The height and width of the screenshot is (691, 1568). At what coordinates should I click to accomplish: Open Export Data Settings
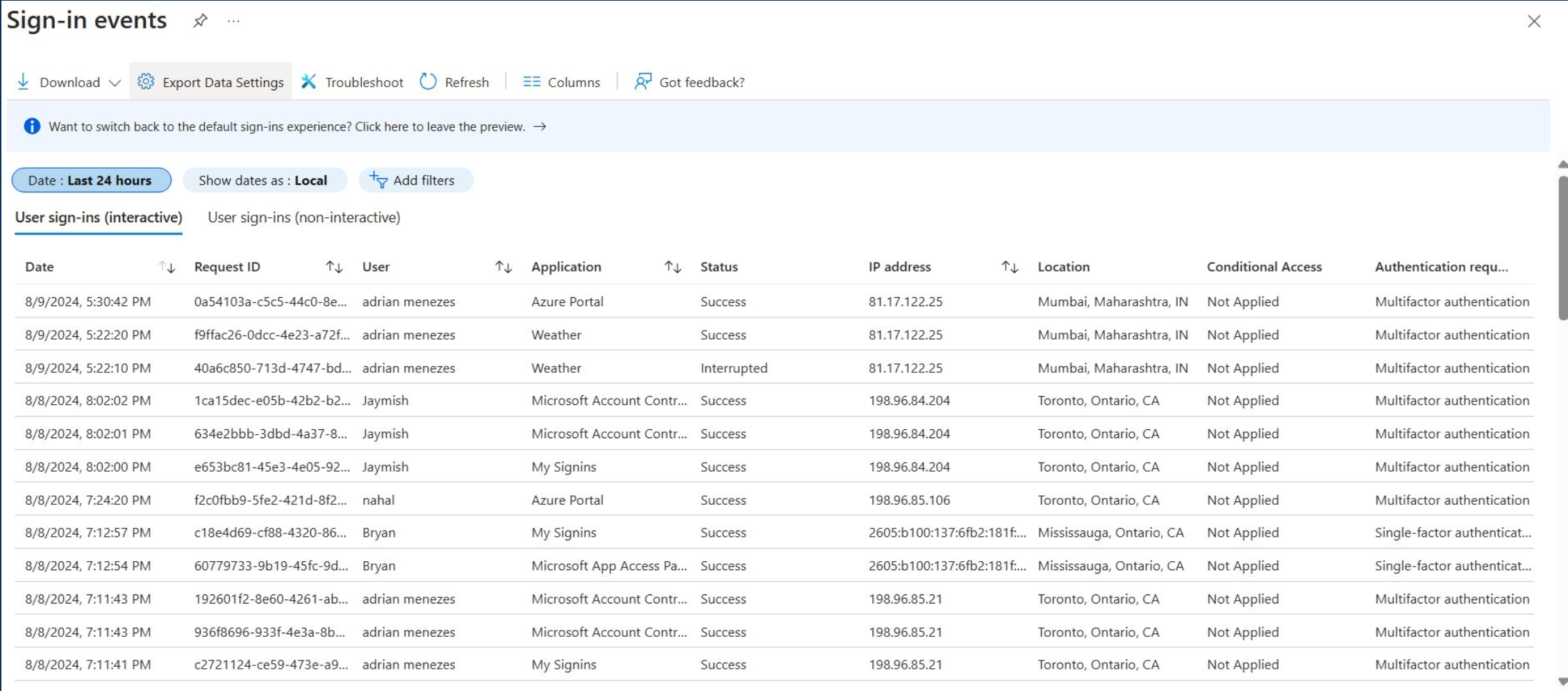coord(210,82)
